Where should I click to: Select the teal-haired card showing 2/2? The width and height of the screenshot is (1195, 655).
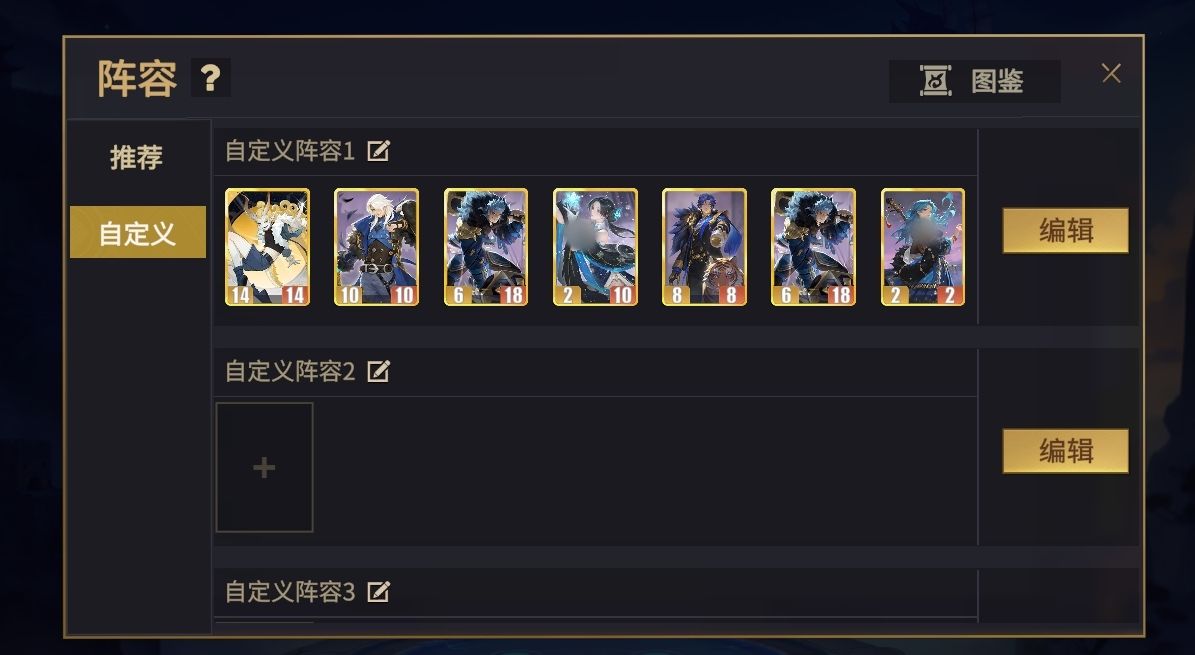pos(923,247)
